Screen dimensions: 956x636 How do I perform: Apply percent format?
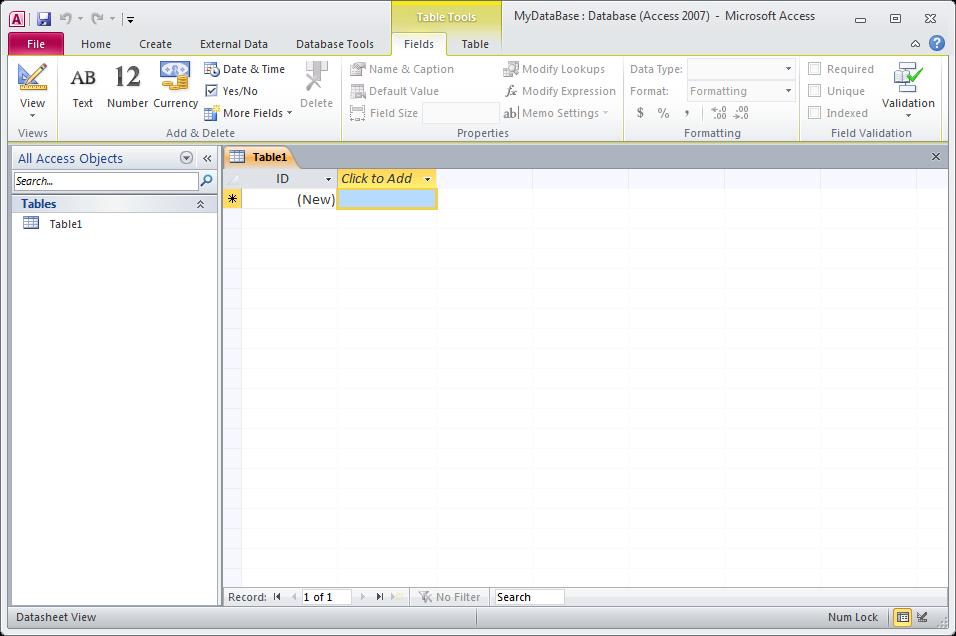click(x=663, y=113)
